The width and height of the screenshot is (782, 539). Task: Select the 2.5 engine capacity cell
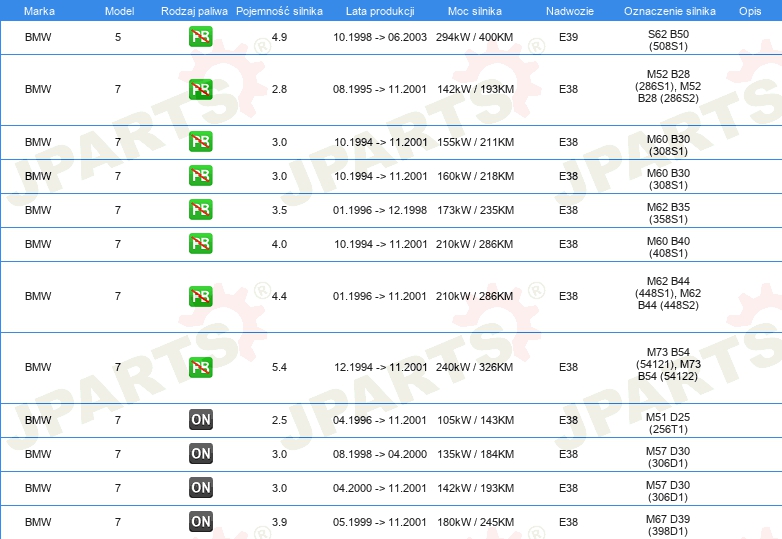tap(279, 420)
